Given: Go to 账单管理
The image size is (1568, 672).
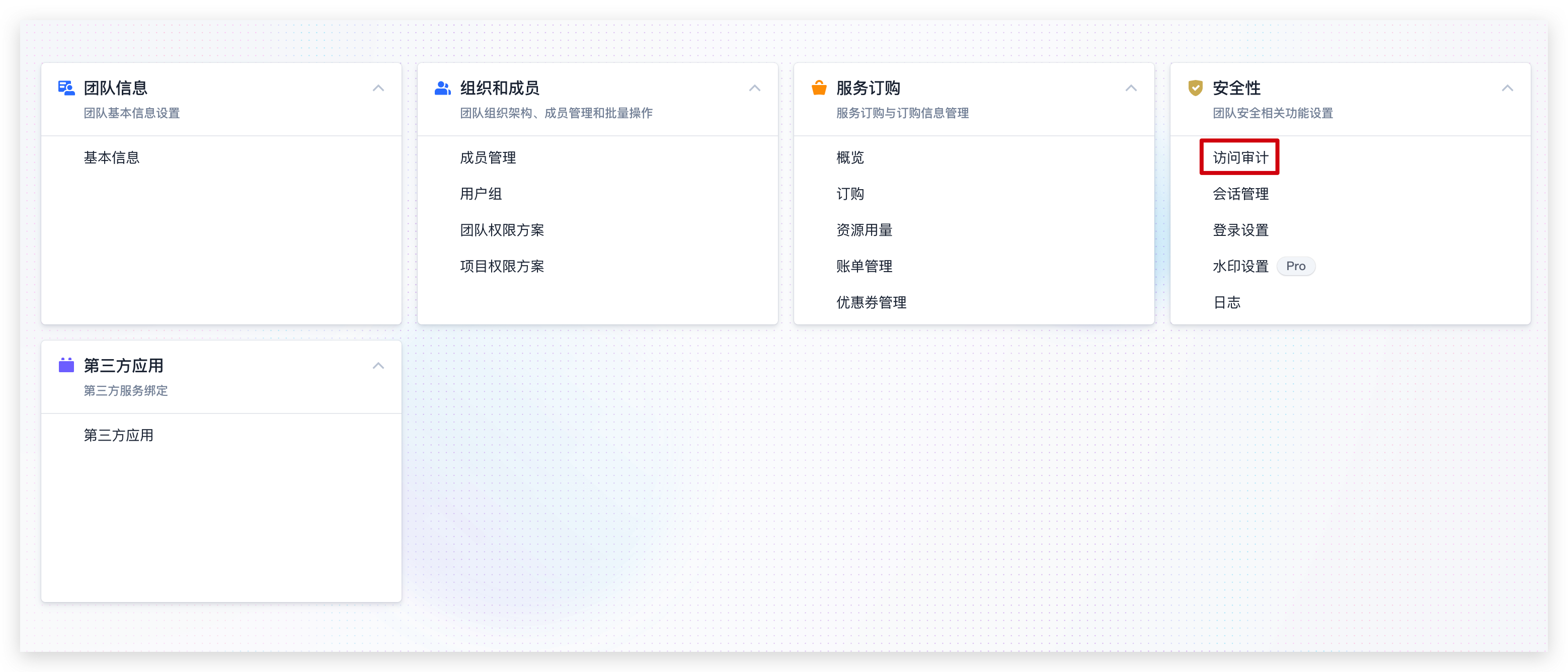Looking at the screenshot, I should pyautogui.click(x=864, y=266).
